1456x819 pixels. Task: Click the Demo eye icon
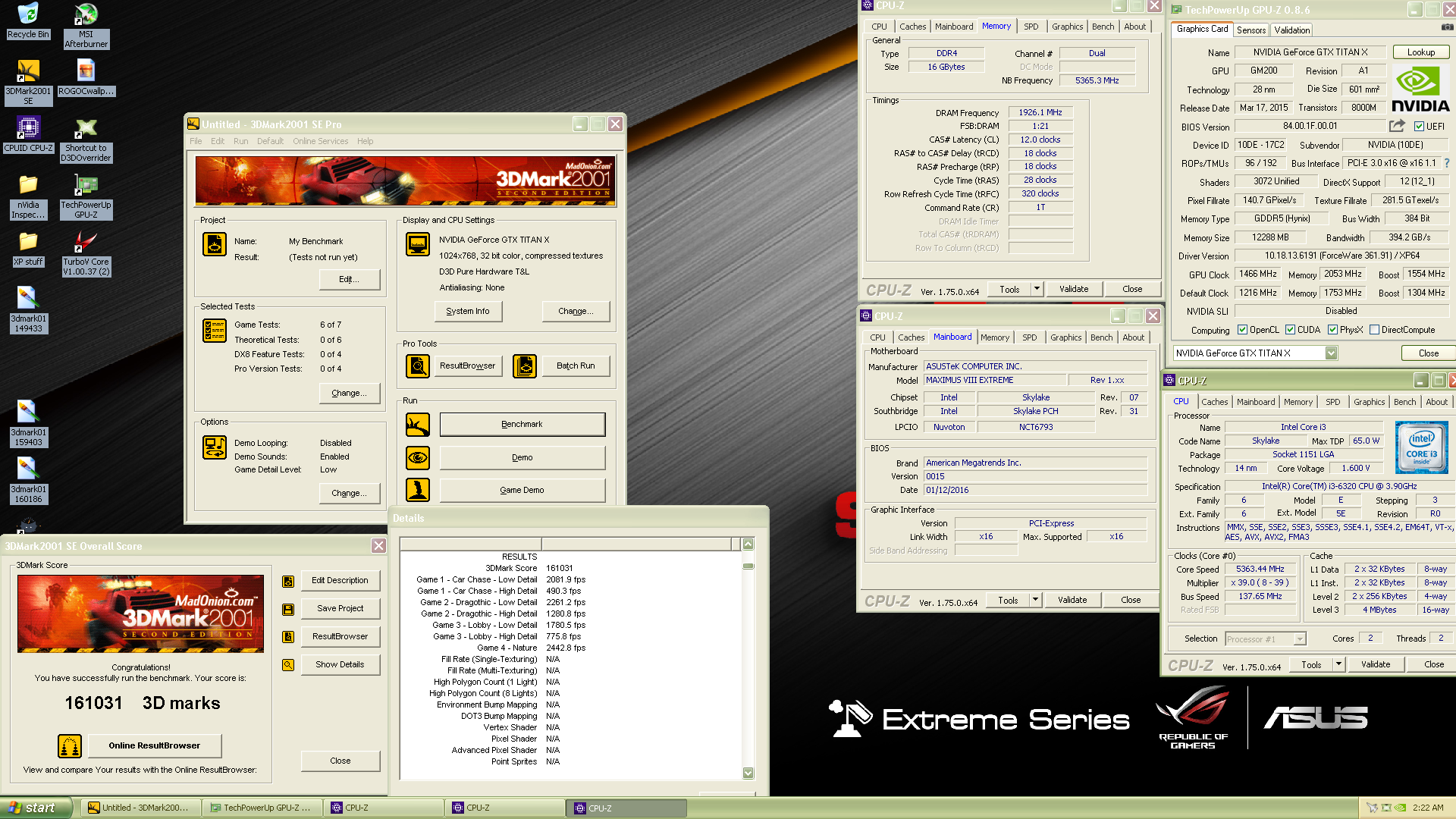(418, 457)
